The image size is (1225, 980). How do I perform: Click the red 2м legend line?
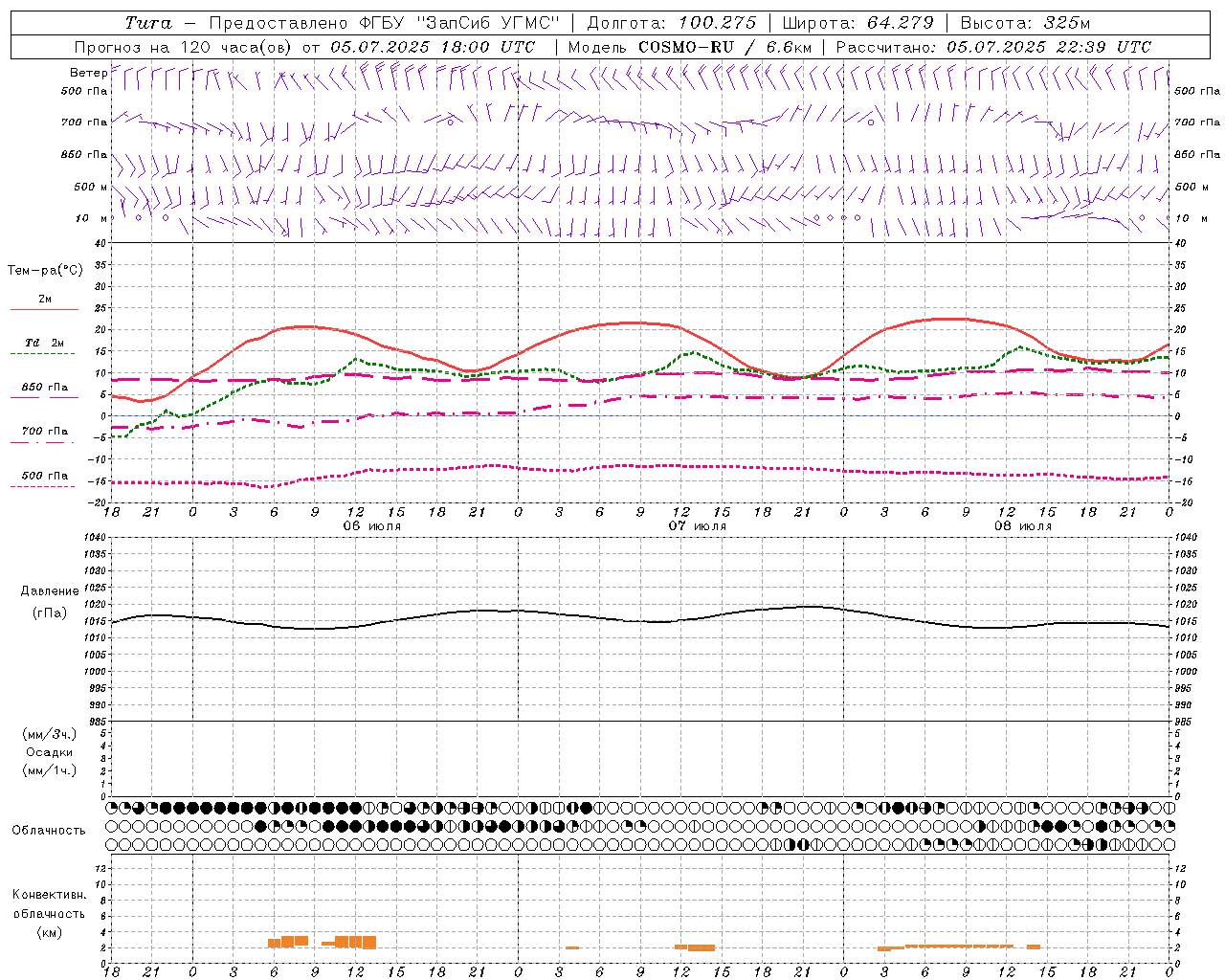44,309
